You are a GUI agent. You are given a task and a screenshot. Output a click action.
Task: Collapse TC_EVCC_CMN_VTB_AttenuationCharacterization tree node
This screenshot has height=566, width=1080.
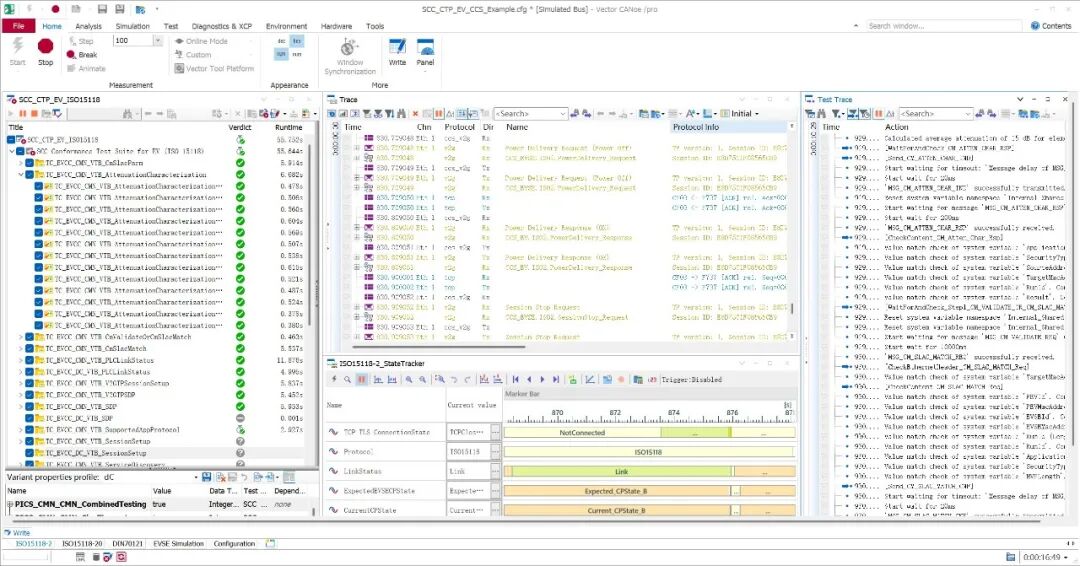click(x=21, y=174)
